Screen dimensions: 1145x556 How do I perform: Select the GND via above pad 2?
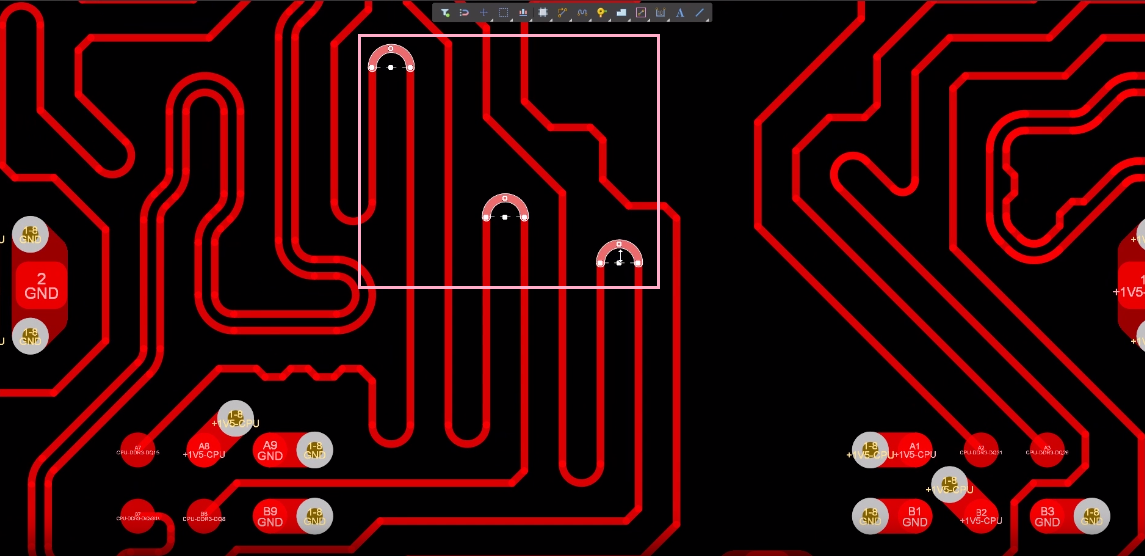(30, 235)
